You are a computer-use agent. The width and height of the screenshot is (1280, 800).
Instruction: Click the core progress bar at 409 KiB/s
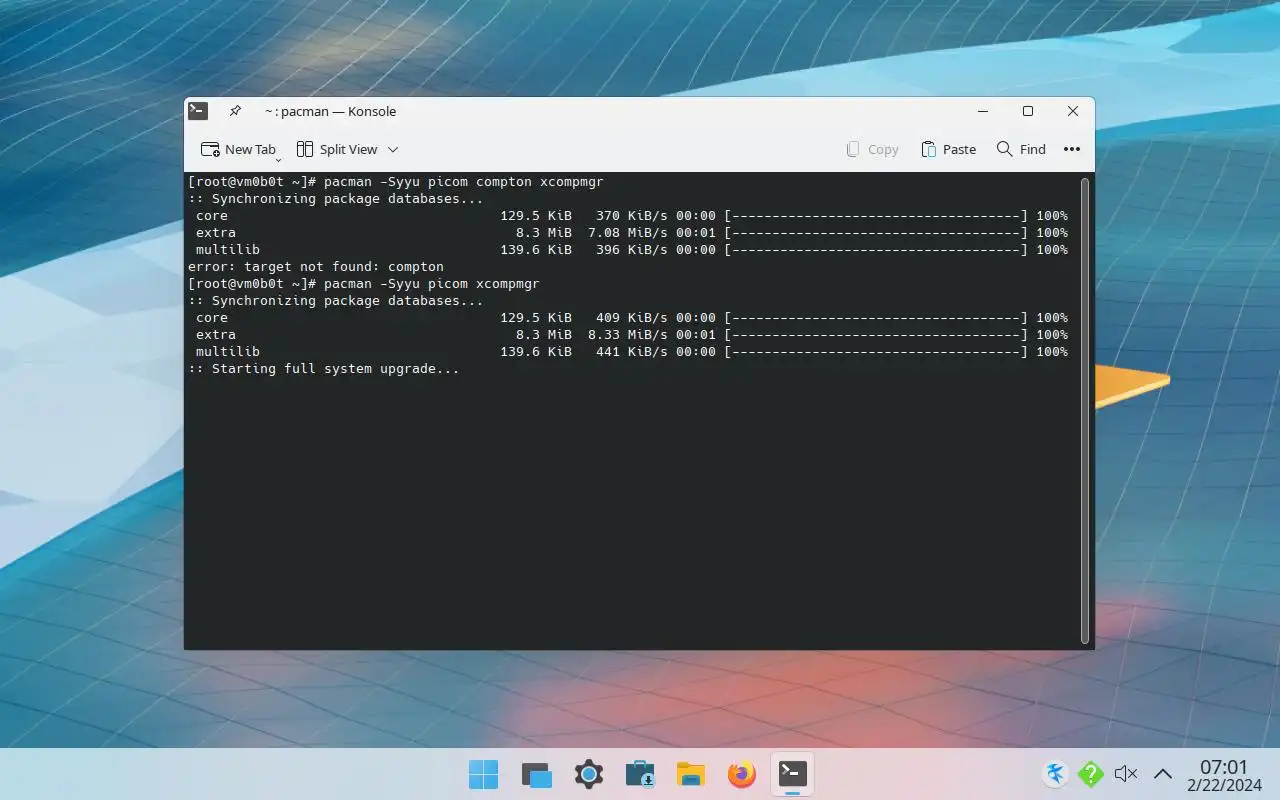(x=876, y=318)
